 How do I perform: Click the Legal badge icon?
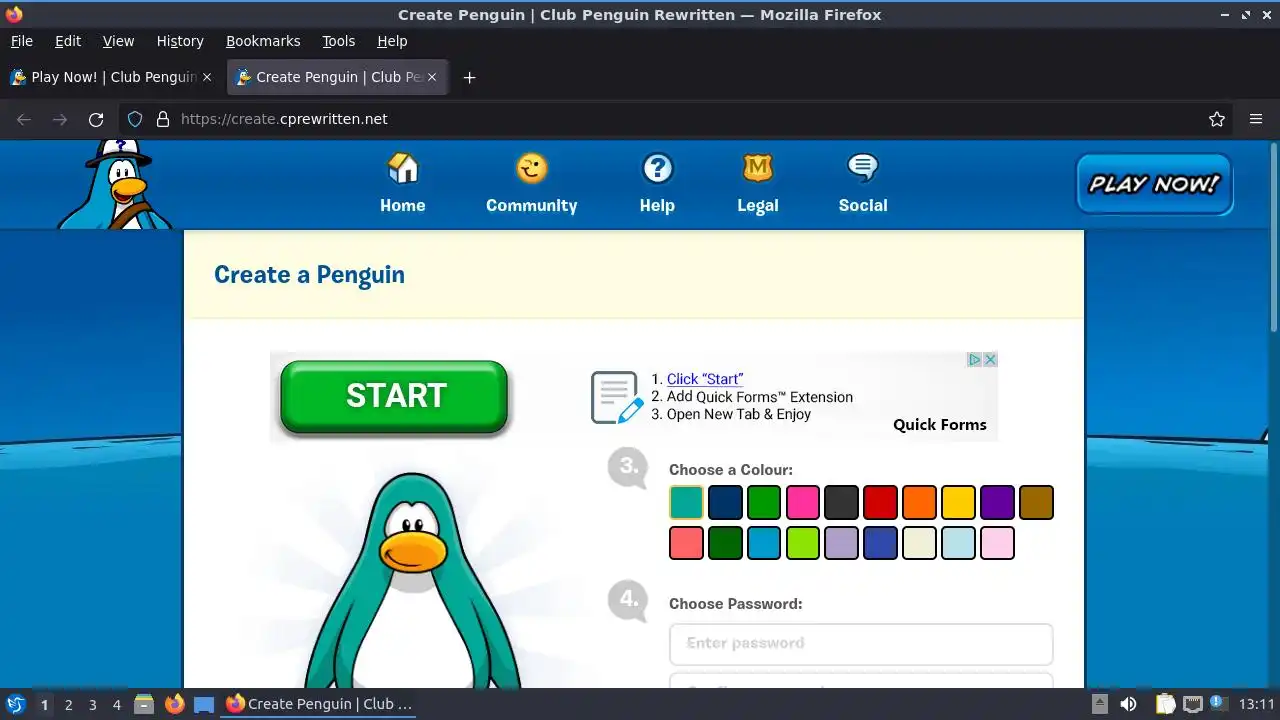pyautogui.click(x=757, y=167)
